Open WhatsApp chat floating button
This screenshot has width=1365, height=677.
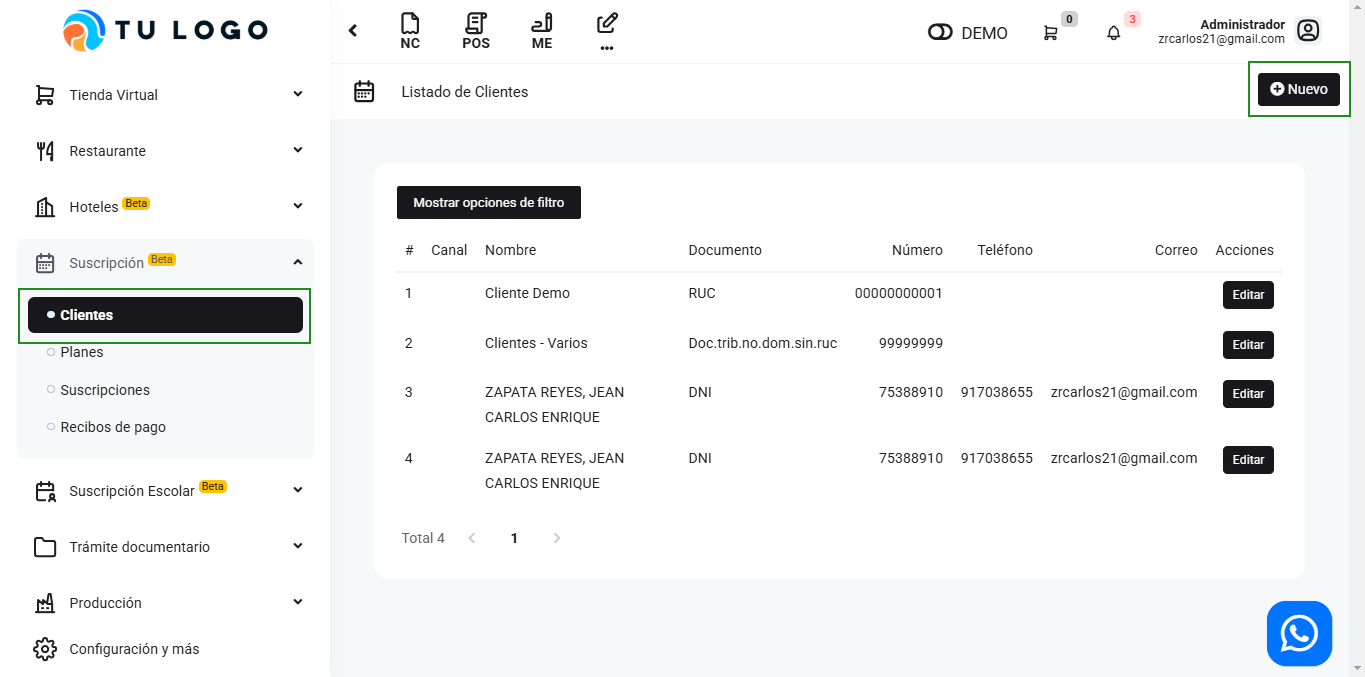pos(1299,633)
